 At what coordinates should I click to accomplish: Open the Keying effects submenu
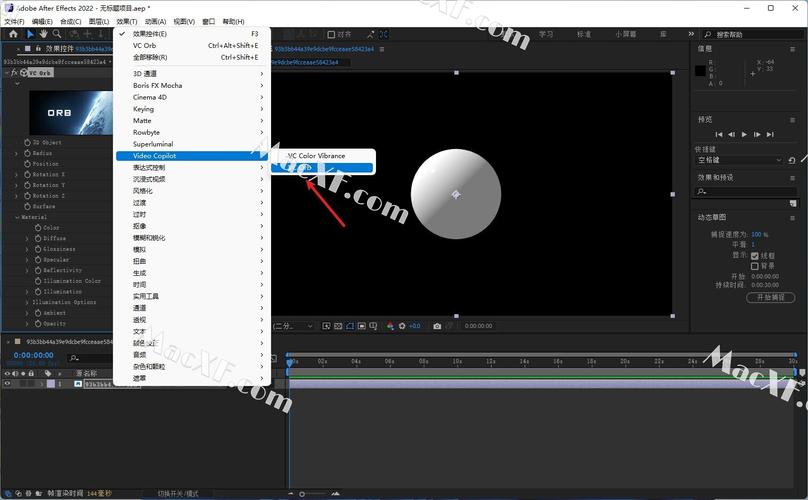coord(192,109)
